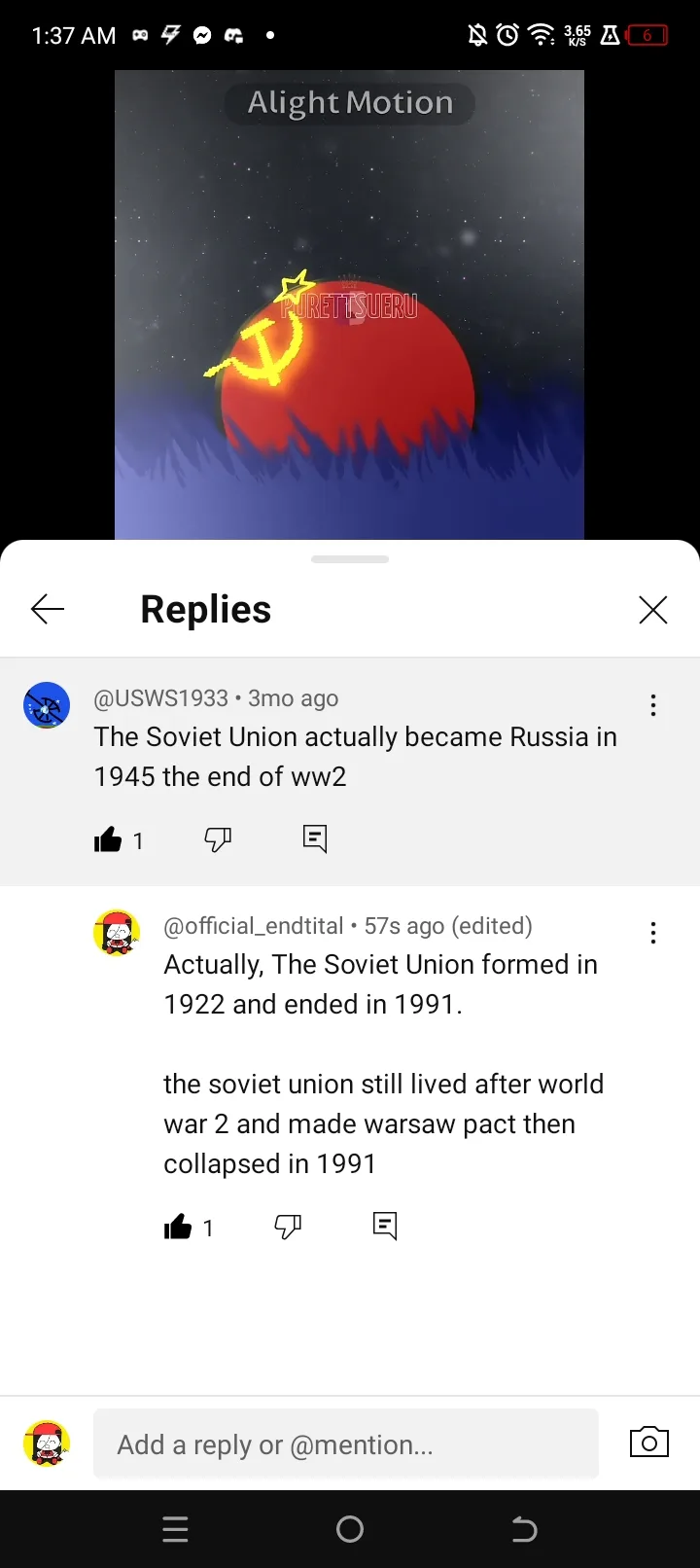Like the @official_endtital reply
The width and height of the screenshot is (700, 1568).
[x=178, y=1227]
